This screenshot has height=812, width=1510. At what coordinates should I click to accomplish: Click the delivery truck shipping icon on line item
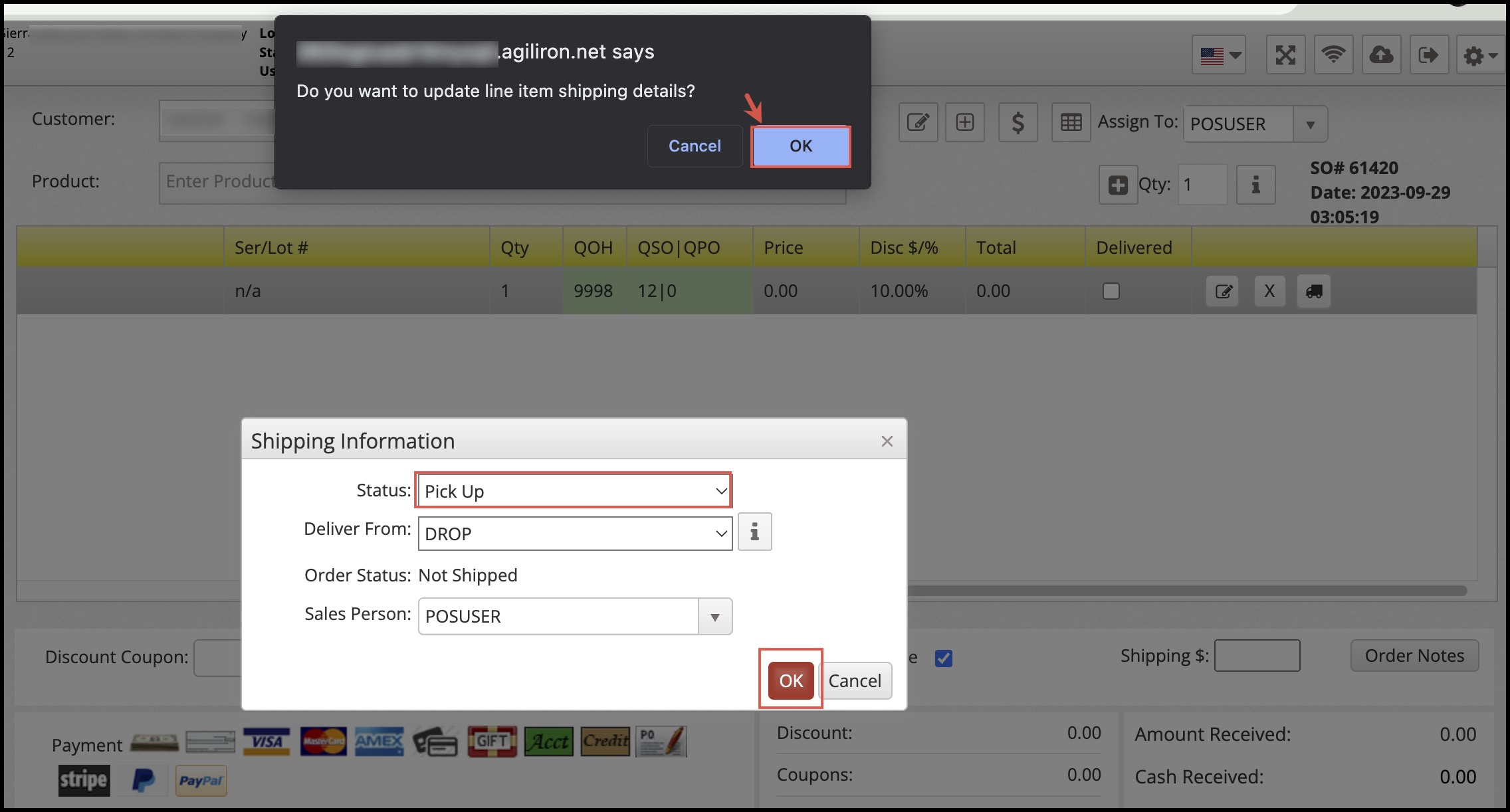[1313, 291]
